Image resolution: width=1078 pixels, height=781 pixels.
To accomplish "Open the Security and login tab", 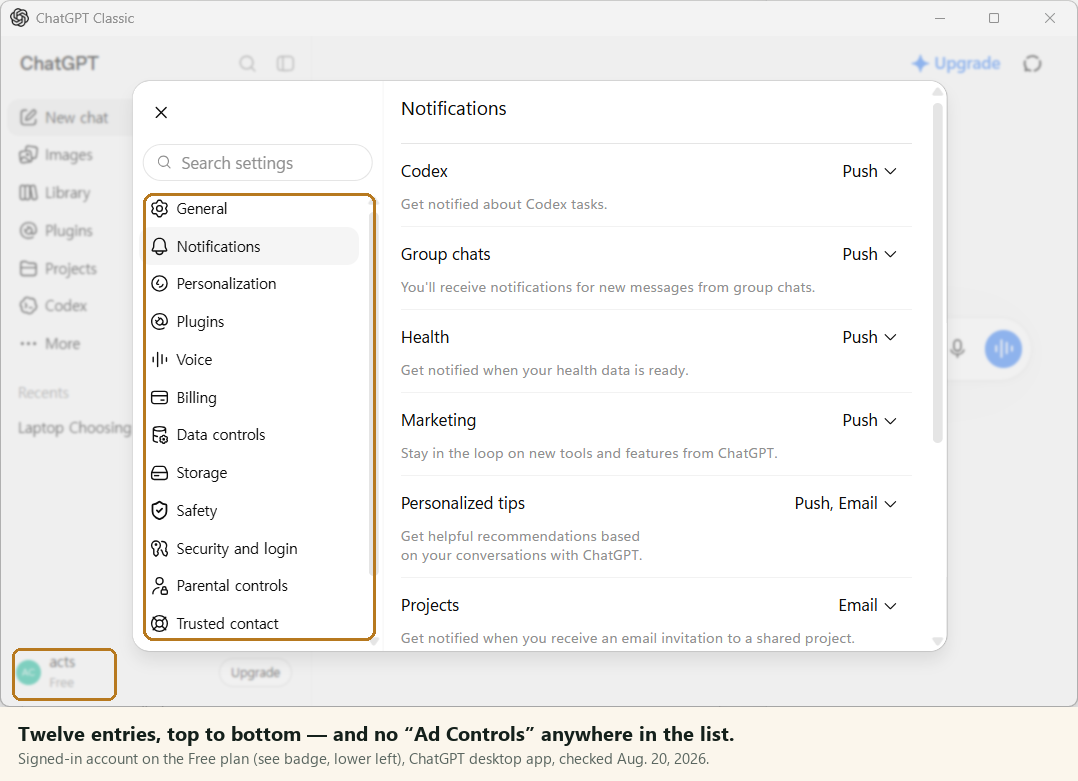I will [253, 548].
